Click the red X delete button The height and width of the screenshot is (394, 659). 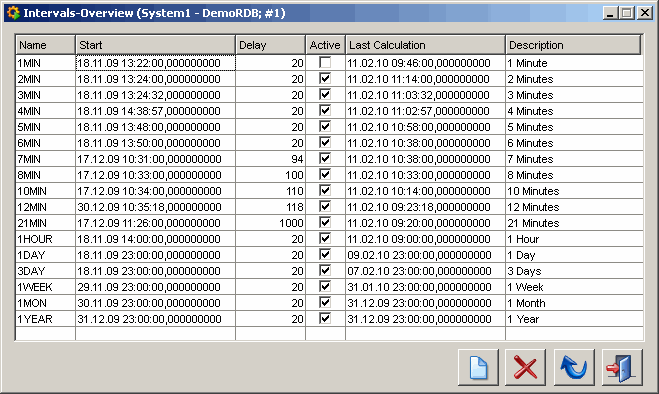coord(525,367)
